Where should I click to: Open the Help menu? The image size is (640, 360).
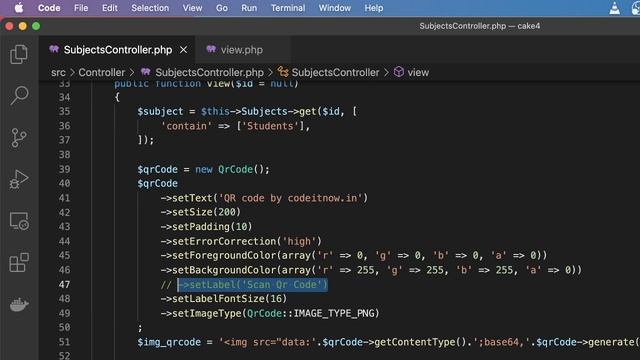(373, 8)
